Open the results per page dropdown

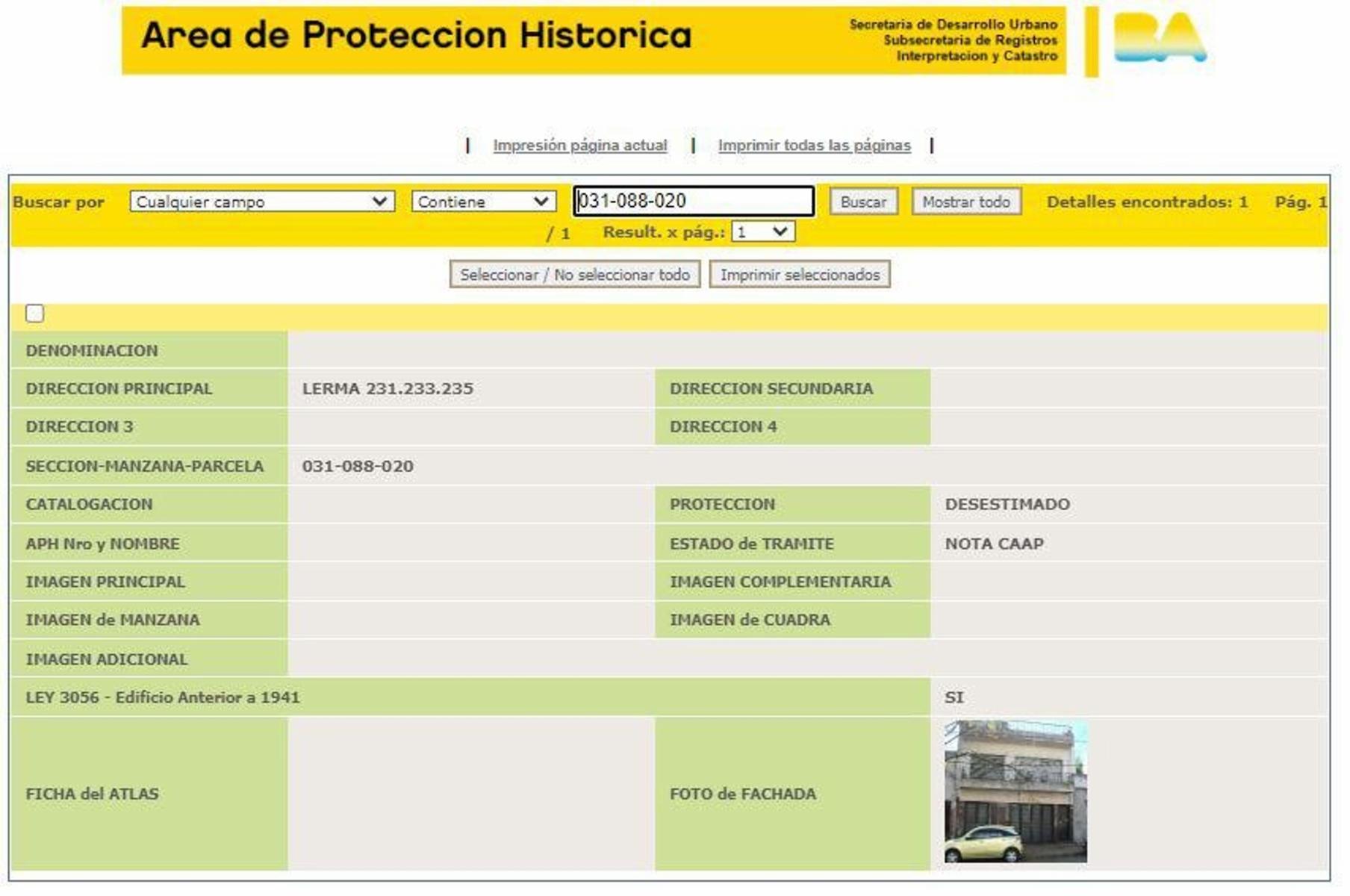pos(763,232)
